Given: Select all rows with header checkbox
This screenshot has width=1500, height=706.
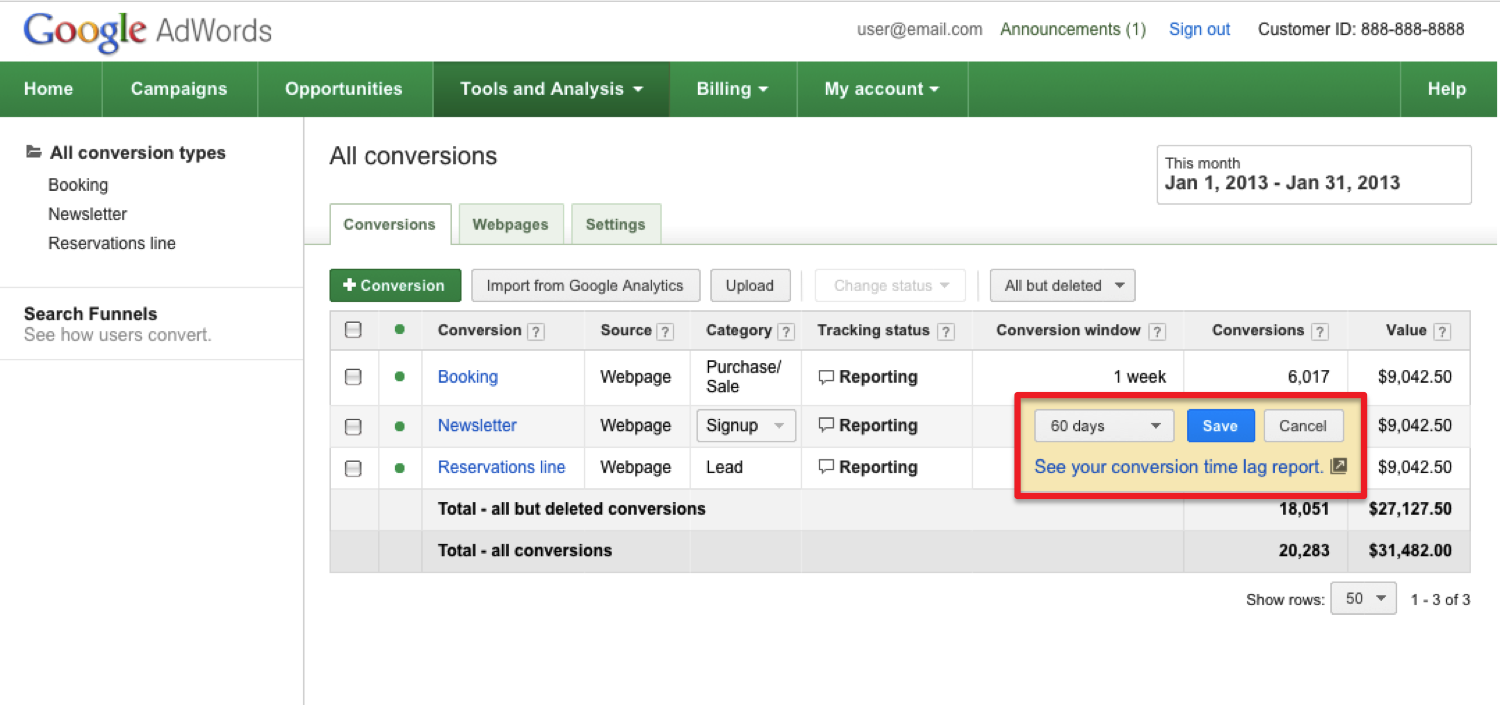Looking at the screenshot, I should 353,330.
